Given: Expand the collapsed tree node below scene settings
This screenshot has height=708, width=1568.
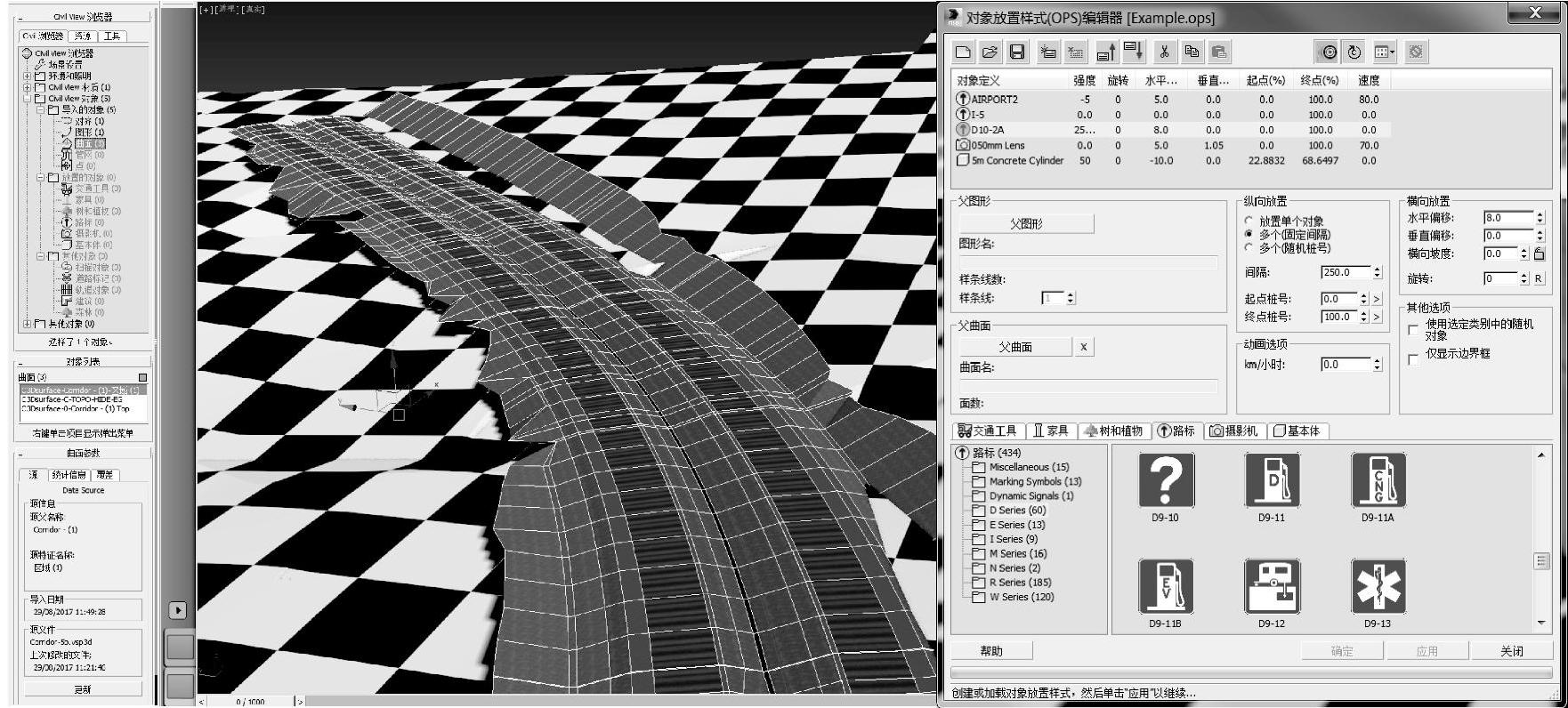Looking at the screenshot, I should (27, 76).
